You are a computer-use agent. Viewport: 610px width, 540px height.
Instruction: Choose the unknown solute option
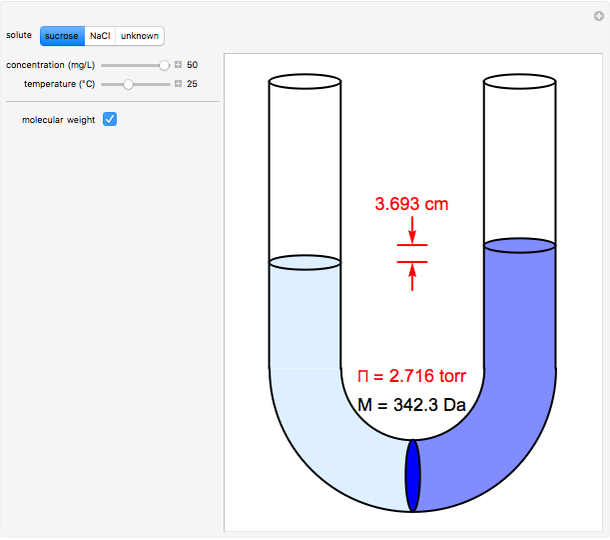tap(139, 36)
